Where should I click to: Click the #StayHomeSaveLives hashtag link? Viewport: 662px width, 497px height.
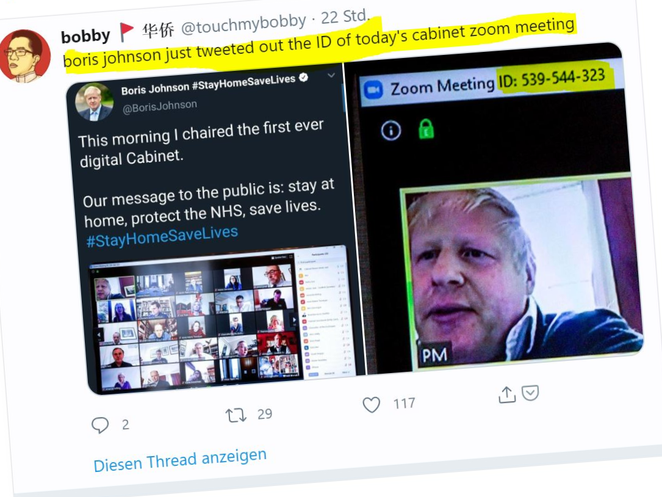tap(162, 236)
